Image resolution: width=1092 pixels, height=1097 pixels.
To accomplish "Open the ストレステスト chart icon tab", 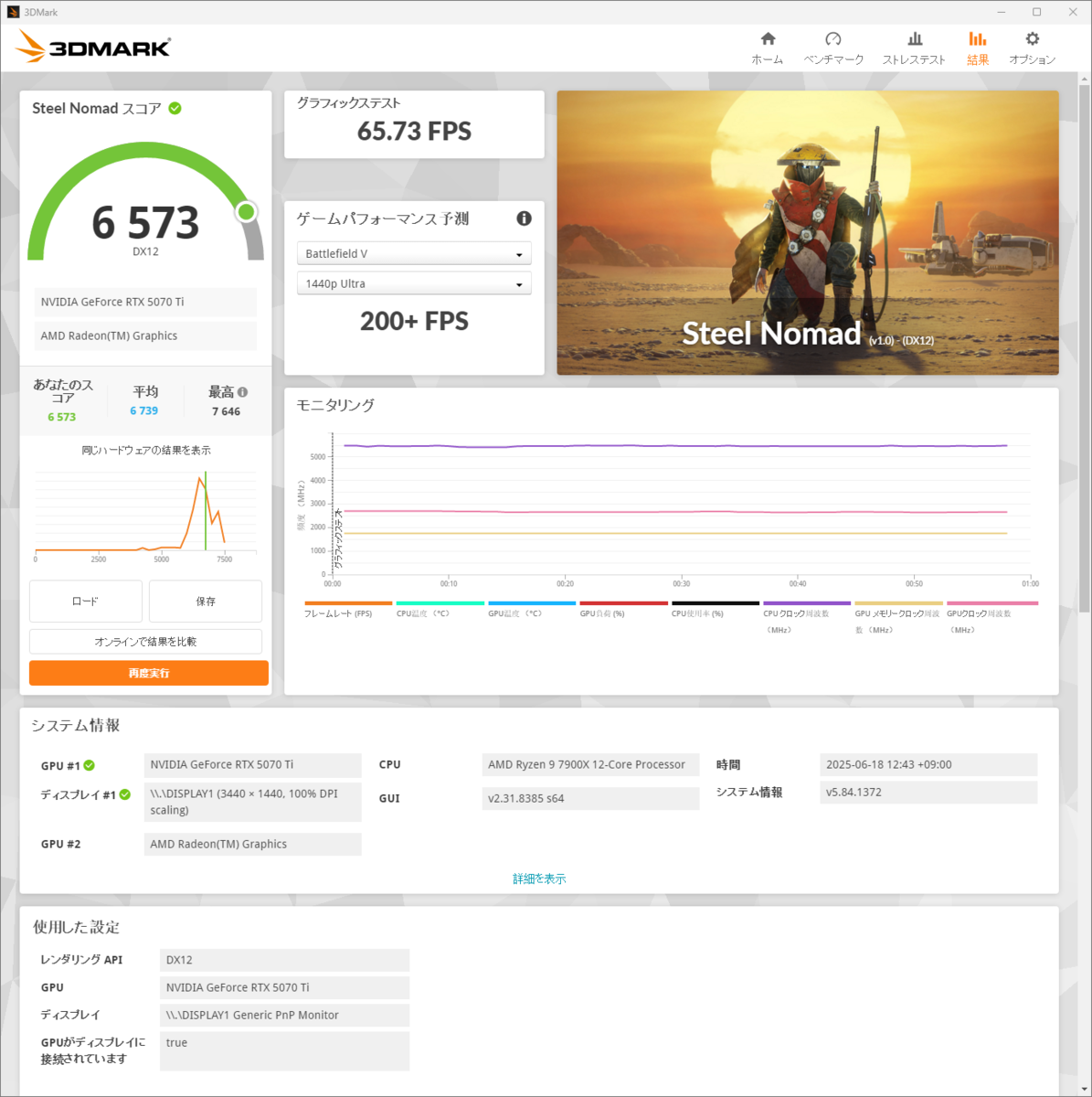I will coord(914,48).
